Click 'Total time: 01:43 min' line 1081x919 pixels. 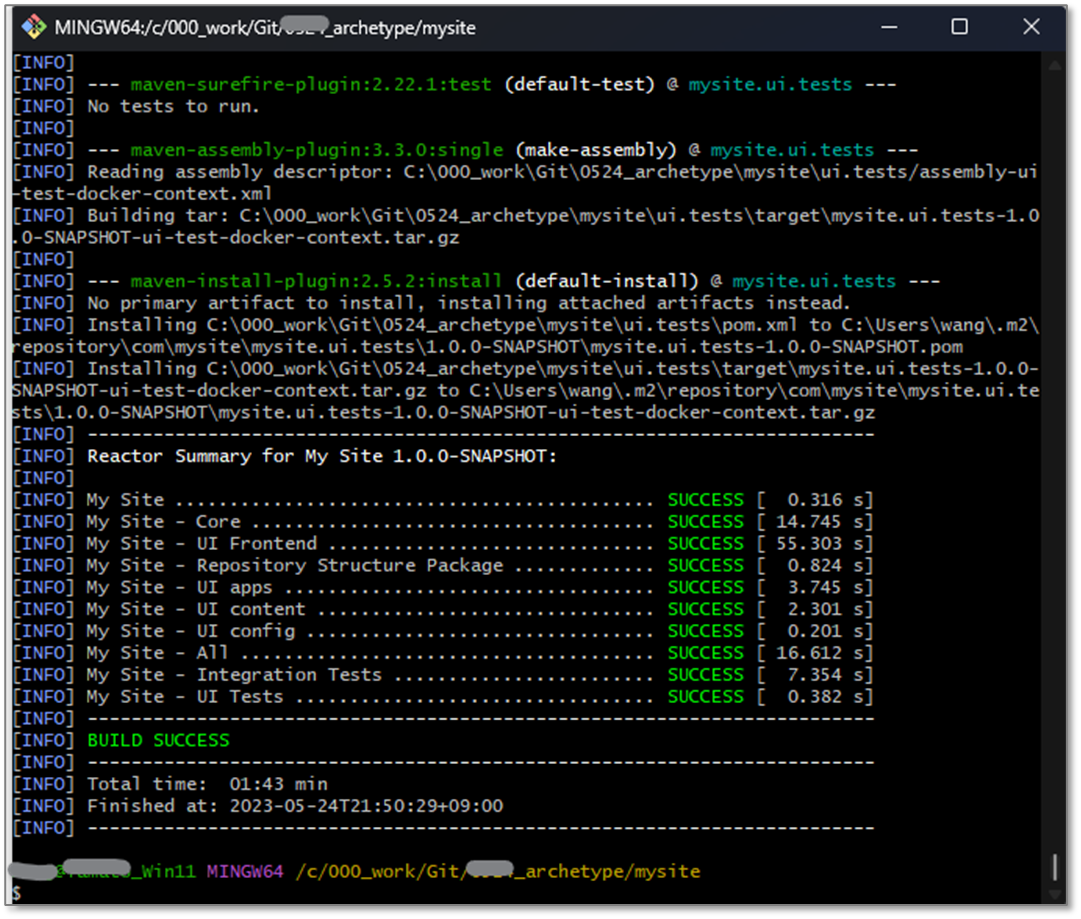208,784
